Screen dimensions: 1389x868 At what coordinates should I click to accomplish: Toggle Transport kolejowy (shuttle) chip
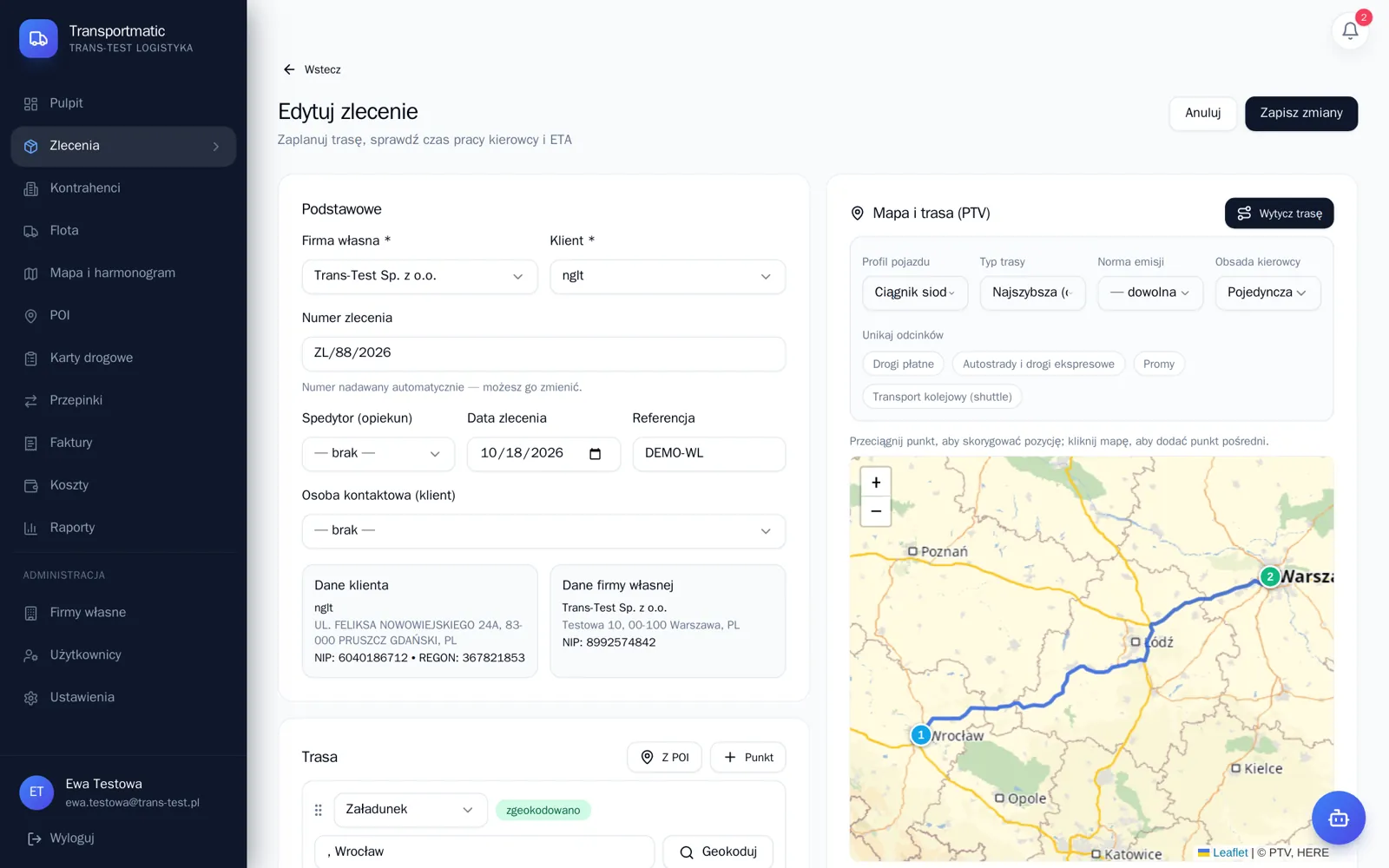[942, 397]
